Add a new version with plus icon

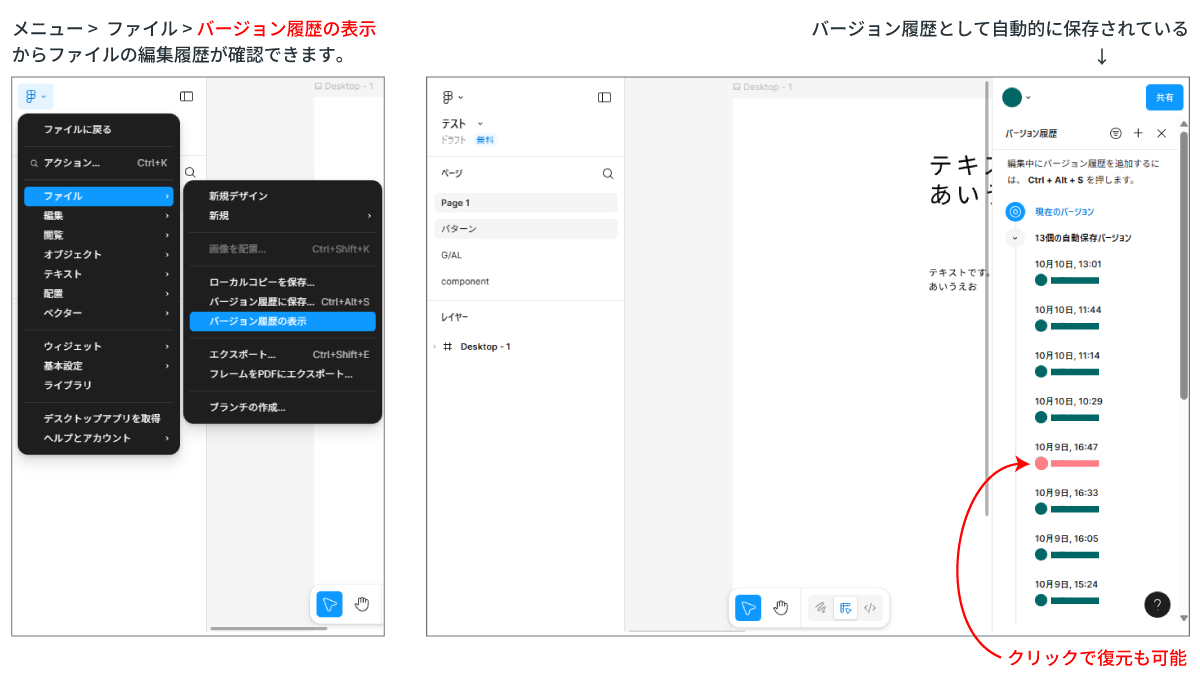[x=1138, y=133]
